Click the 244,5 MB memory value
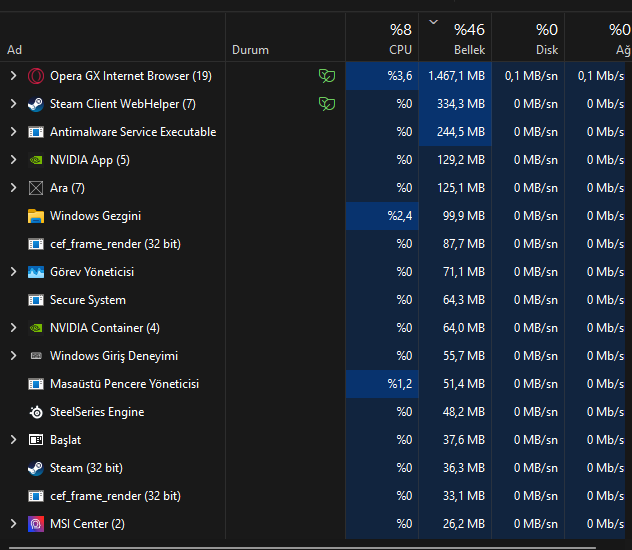 point(461,132)
